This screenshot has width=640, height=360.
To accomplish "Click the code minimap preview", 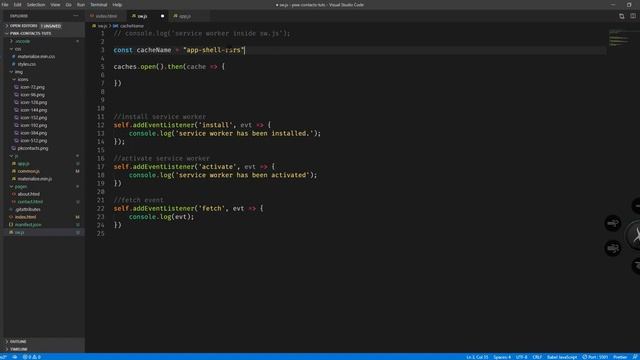I will 619,38.
